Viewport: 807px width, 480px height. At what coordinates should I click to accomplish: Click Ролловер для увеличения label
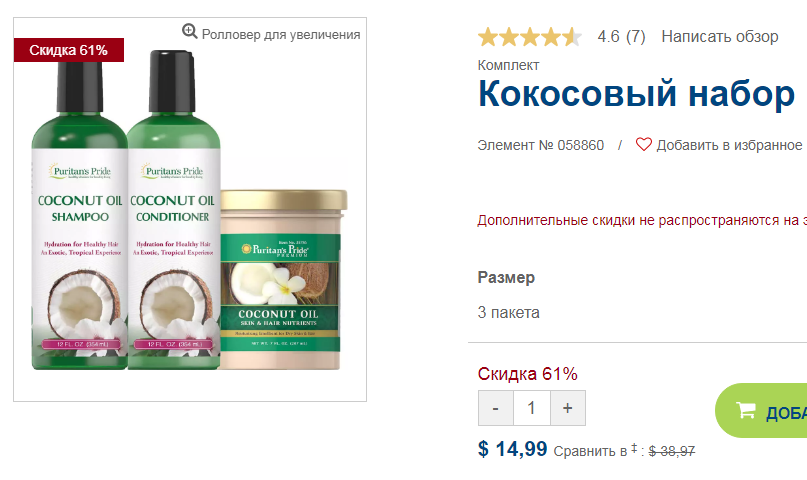click(281, 34)
